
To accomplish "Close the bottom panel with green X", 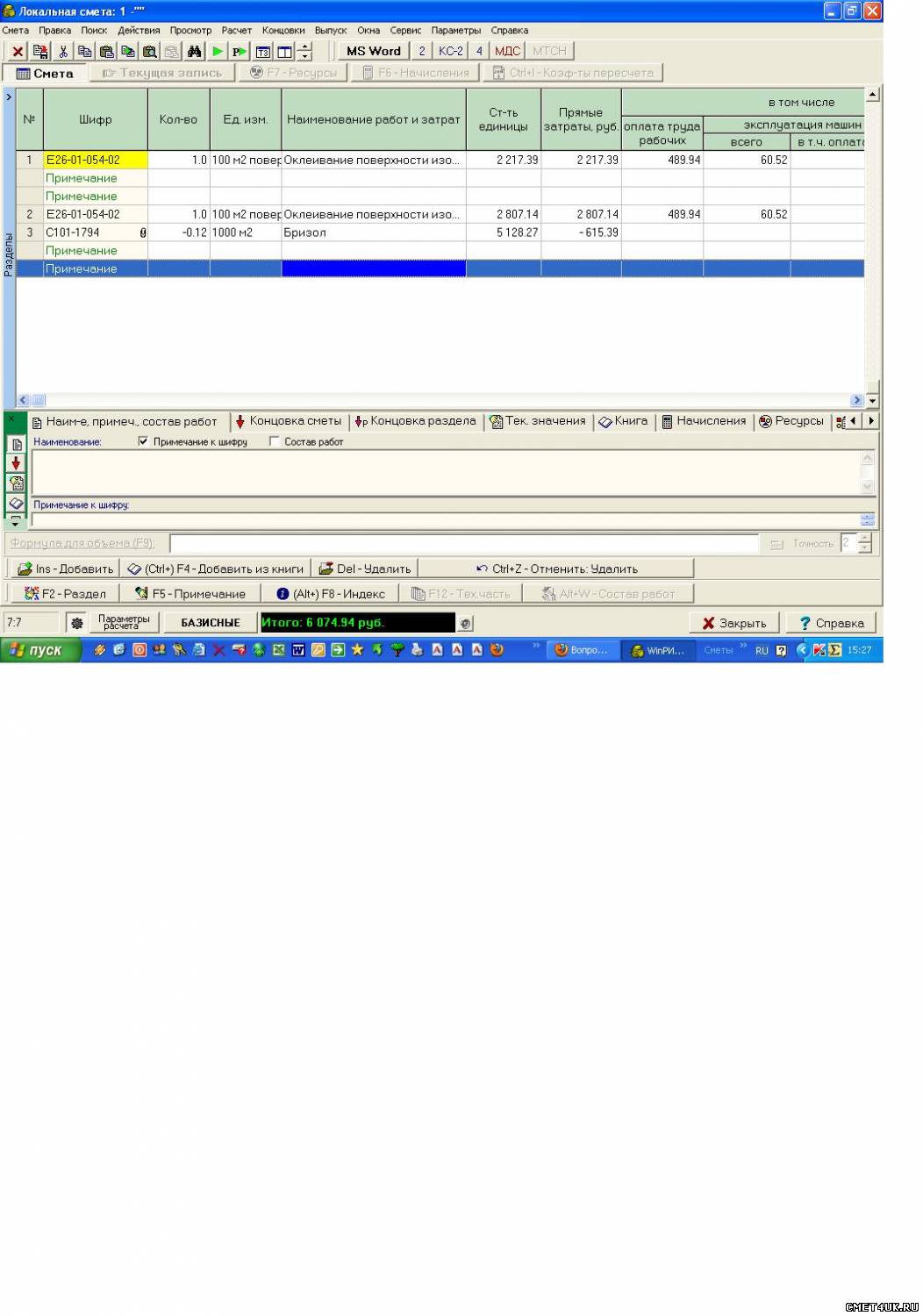I will click(13, 419).
